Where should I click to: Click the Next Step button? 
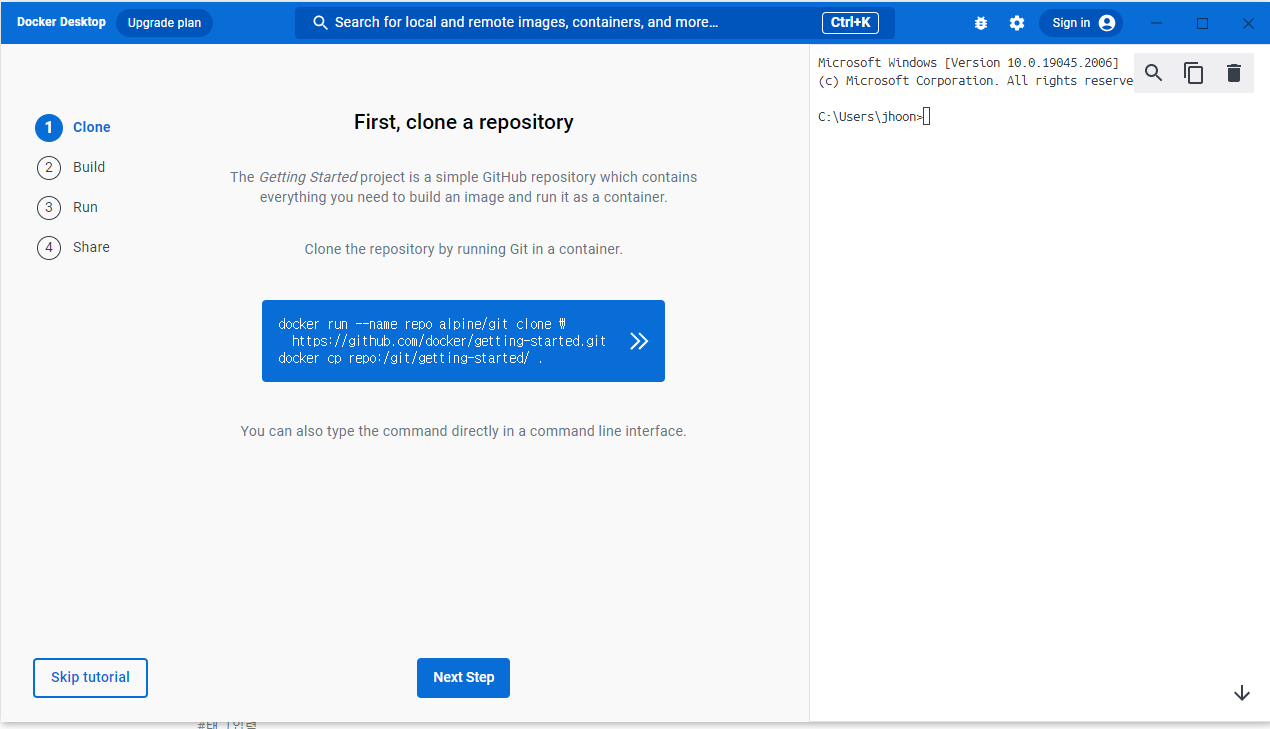pos(463,677)
